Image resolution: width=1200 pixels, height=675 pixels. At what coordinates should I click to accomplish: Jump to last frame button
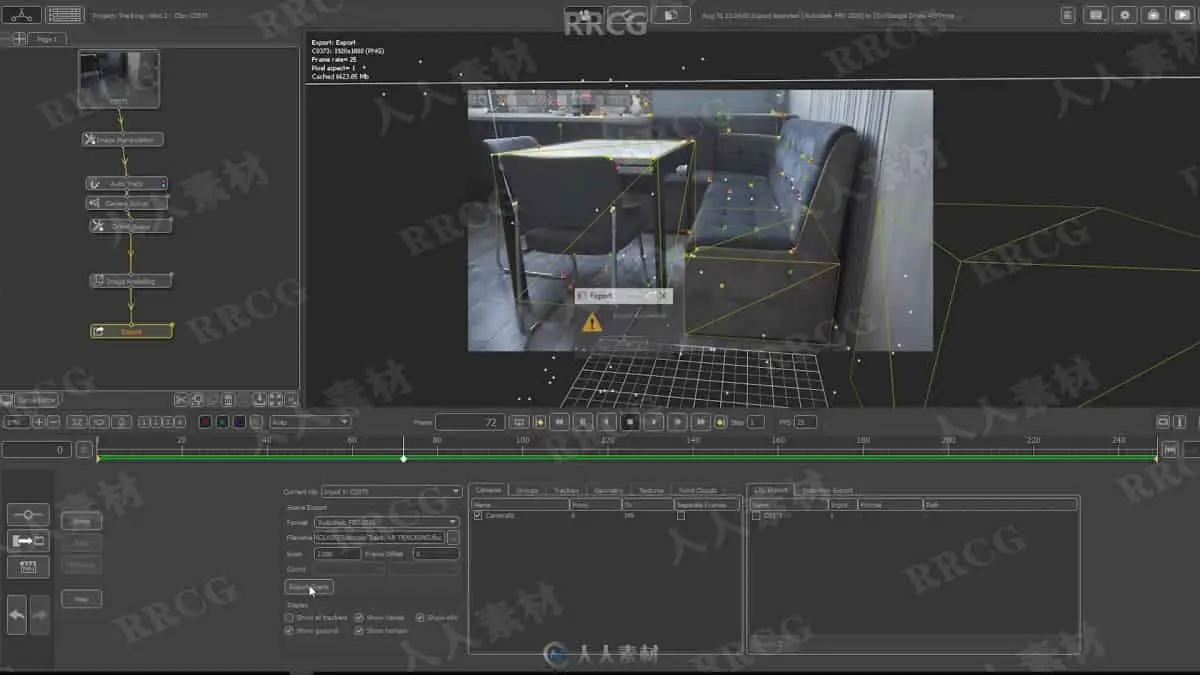(701, 422)
